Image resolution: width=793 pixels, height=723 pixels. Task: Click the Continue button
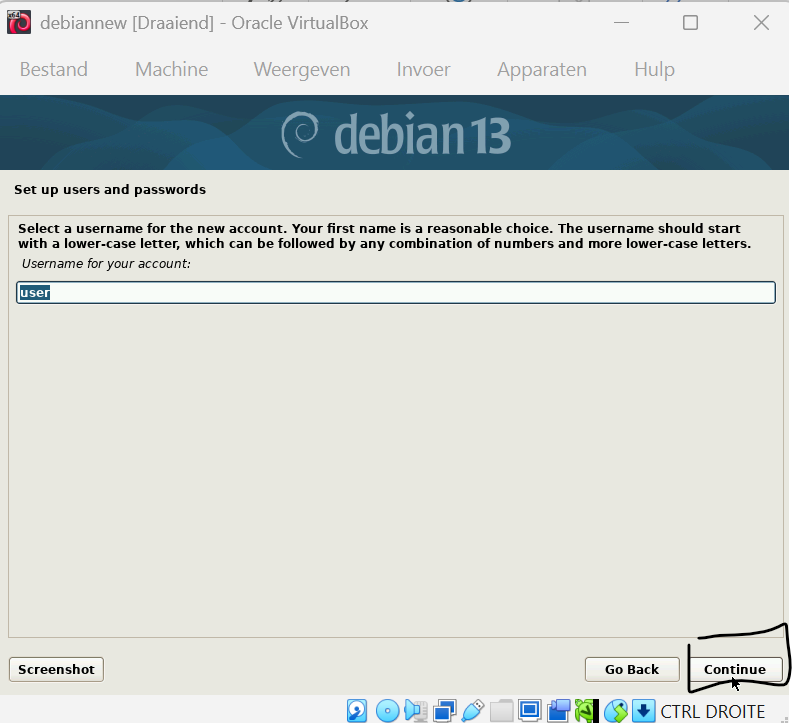pyautogui.click(x=735, y=669)
